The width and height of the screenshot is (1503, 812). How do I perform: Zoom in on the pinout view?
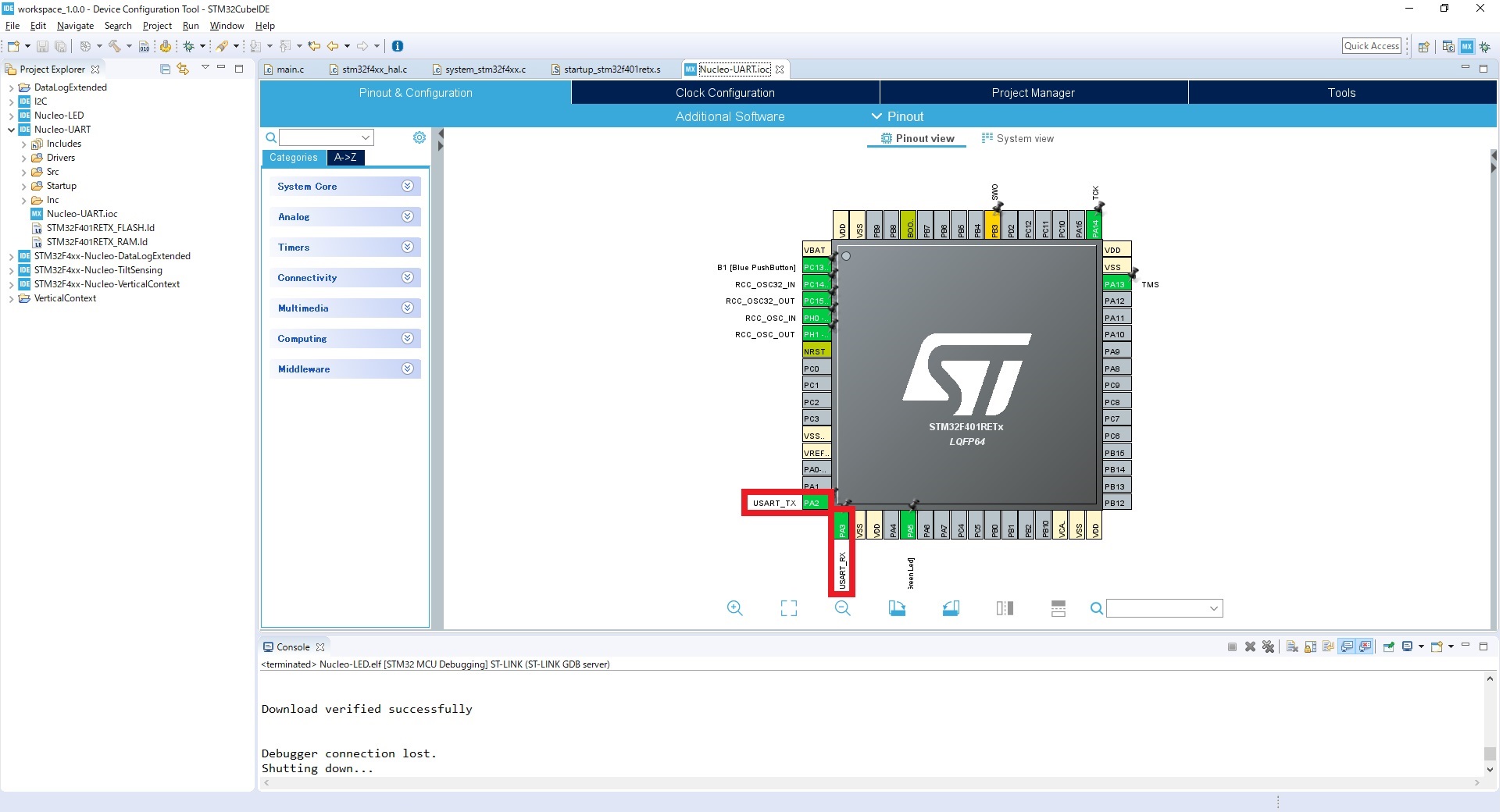click(734, 608)
